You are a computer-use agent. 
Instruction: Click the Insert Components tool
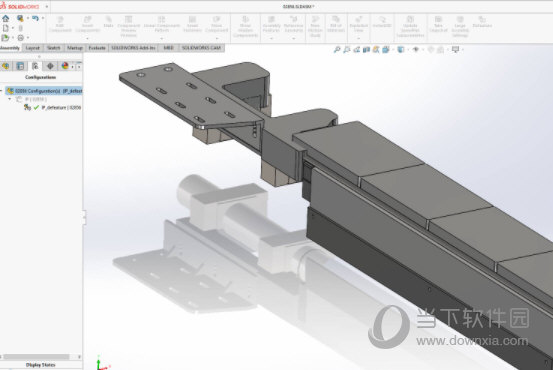[87, 24]
